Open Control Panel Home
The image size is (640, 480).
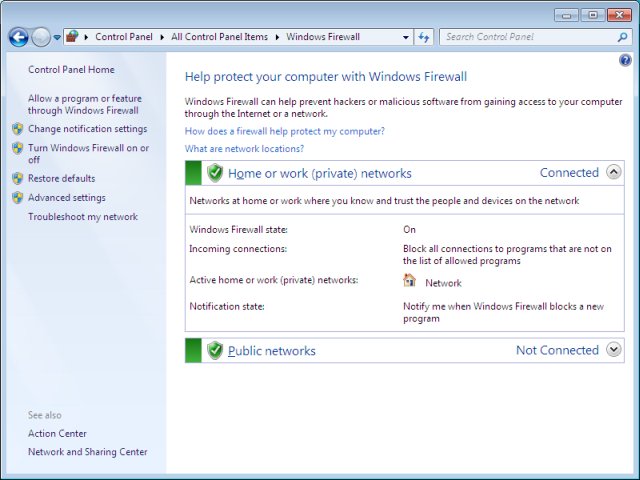71,69
